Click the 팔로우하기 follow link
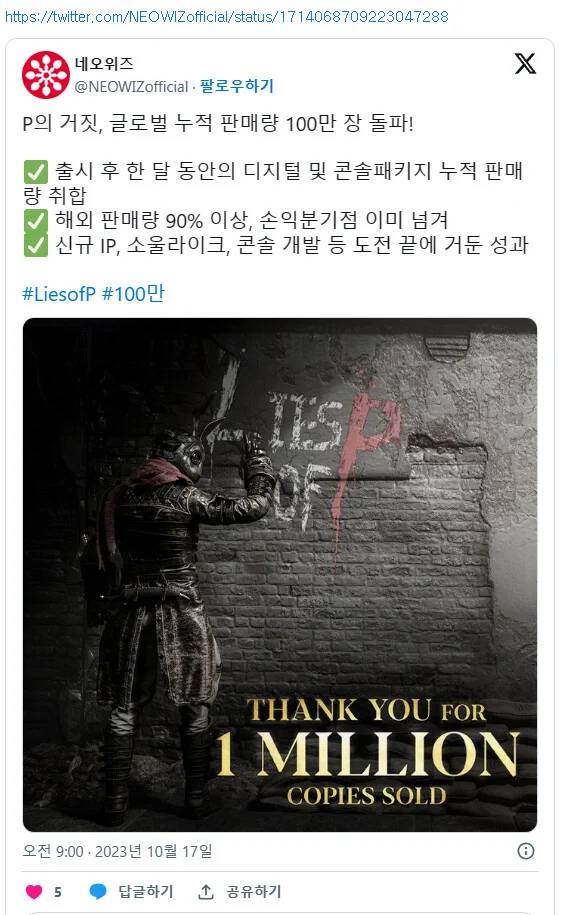 coord(236,86)
